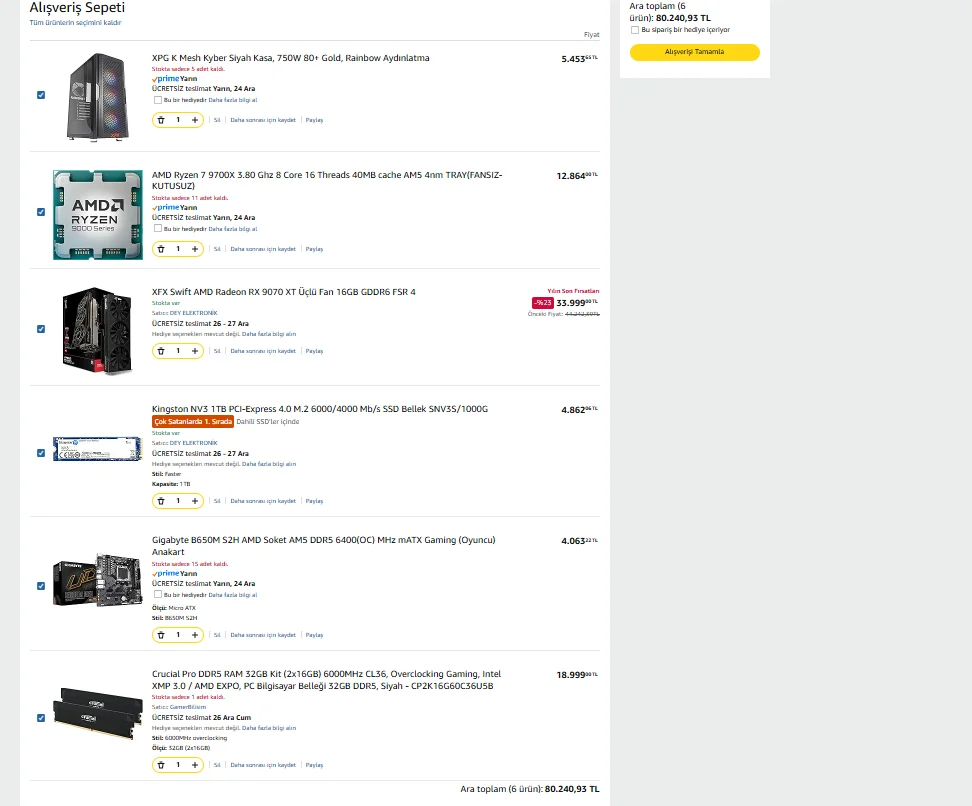The height and width of the screenshot is (806, 972).
Task: Check 'Bu sipariş bir hediye içeriyor' box
Action: tap(635, 30)
